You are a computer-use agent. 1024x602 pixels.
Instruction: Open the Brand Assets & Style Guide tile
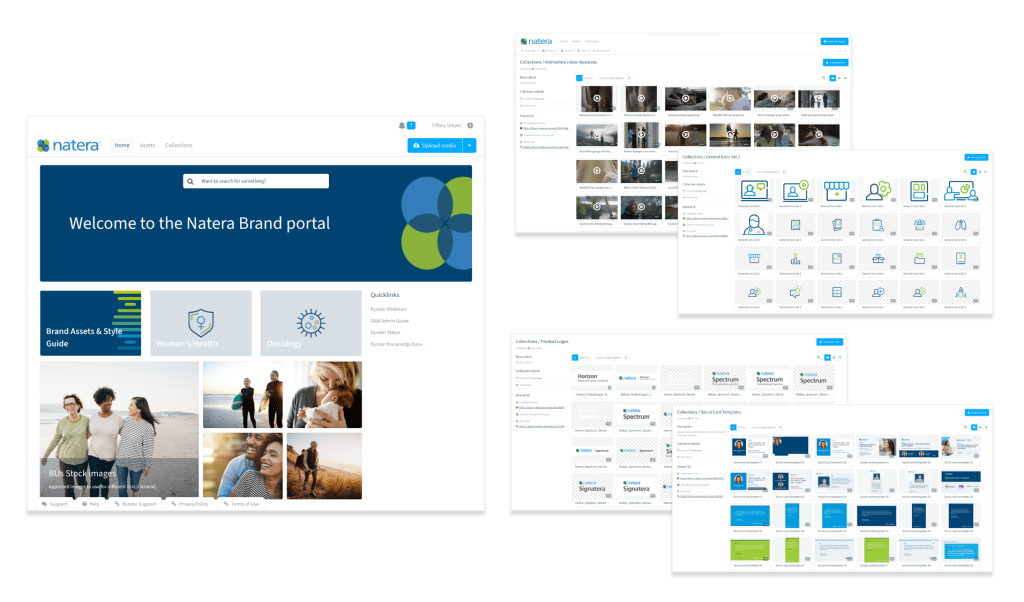click(x=90, y=323)
